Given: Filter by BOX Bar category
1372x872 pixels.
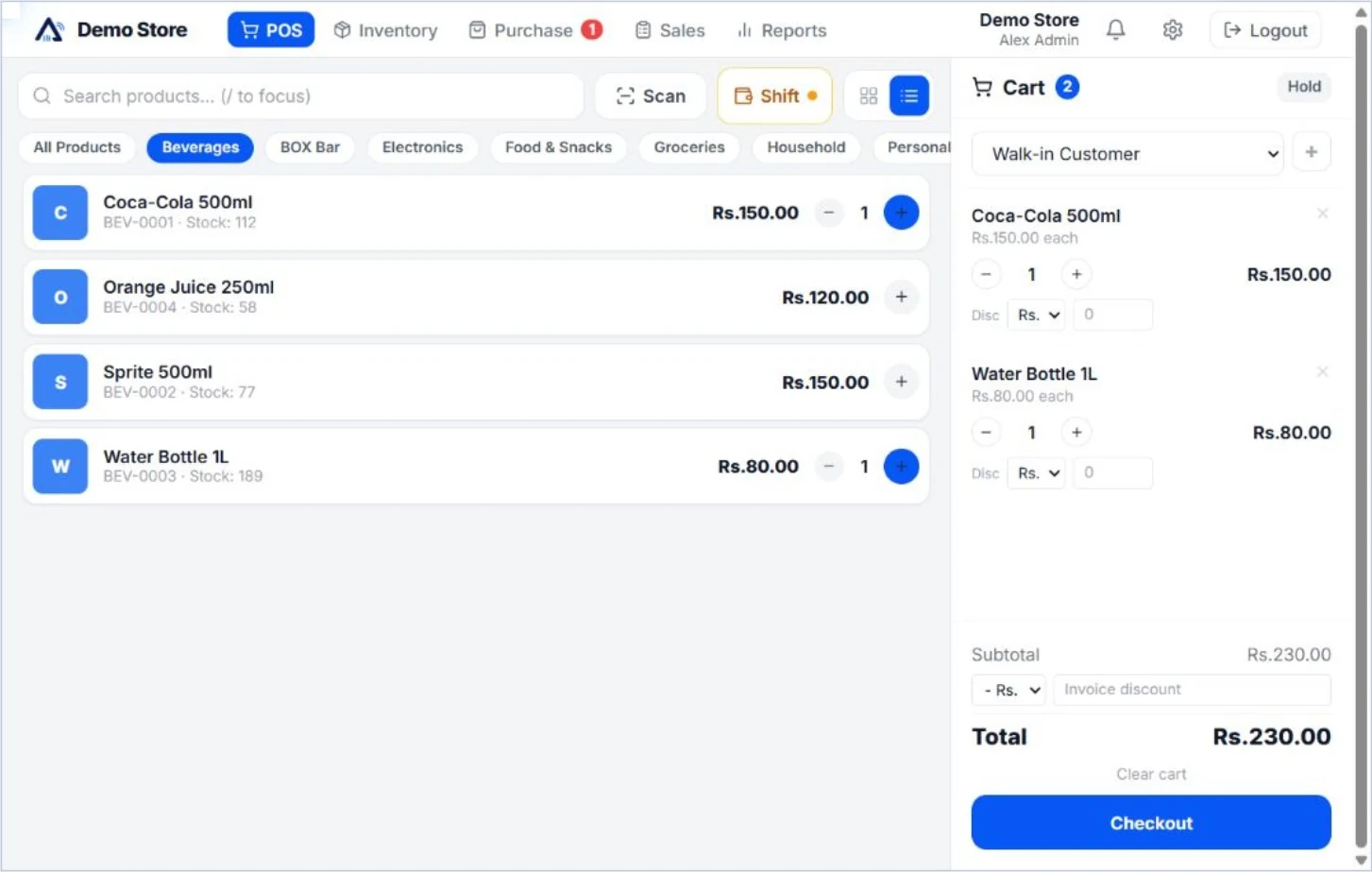Looking at the screenshot, I should coord(310,147).
